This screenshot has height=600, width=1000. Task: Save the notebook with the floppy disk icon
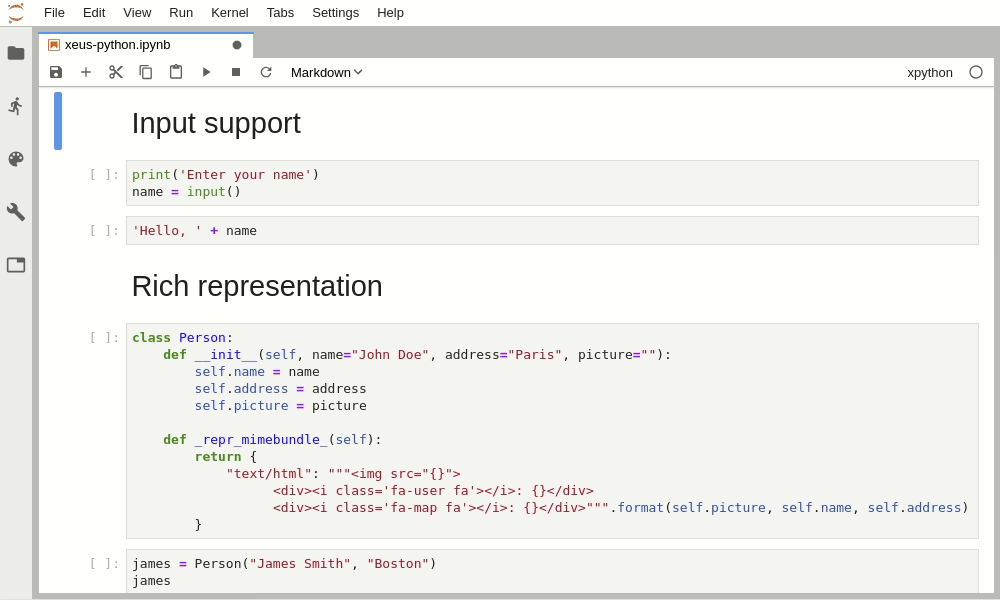pos(56,72)
